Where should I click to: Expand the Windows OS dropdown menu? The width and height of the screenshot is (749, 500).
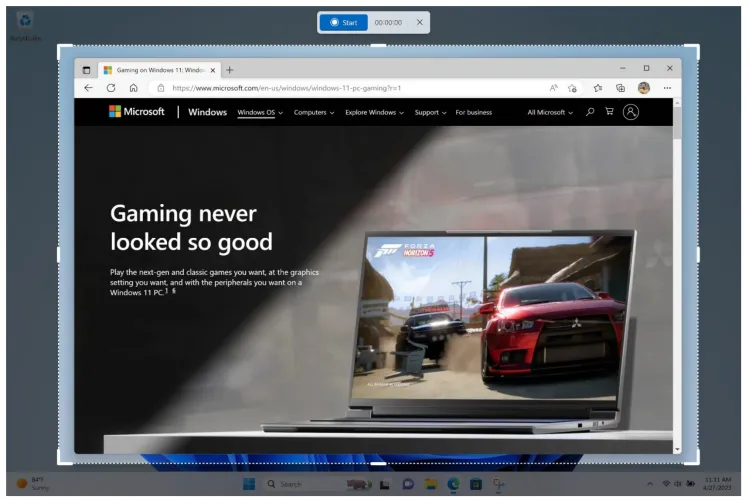tap(260, 113)
